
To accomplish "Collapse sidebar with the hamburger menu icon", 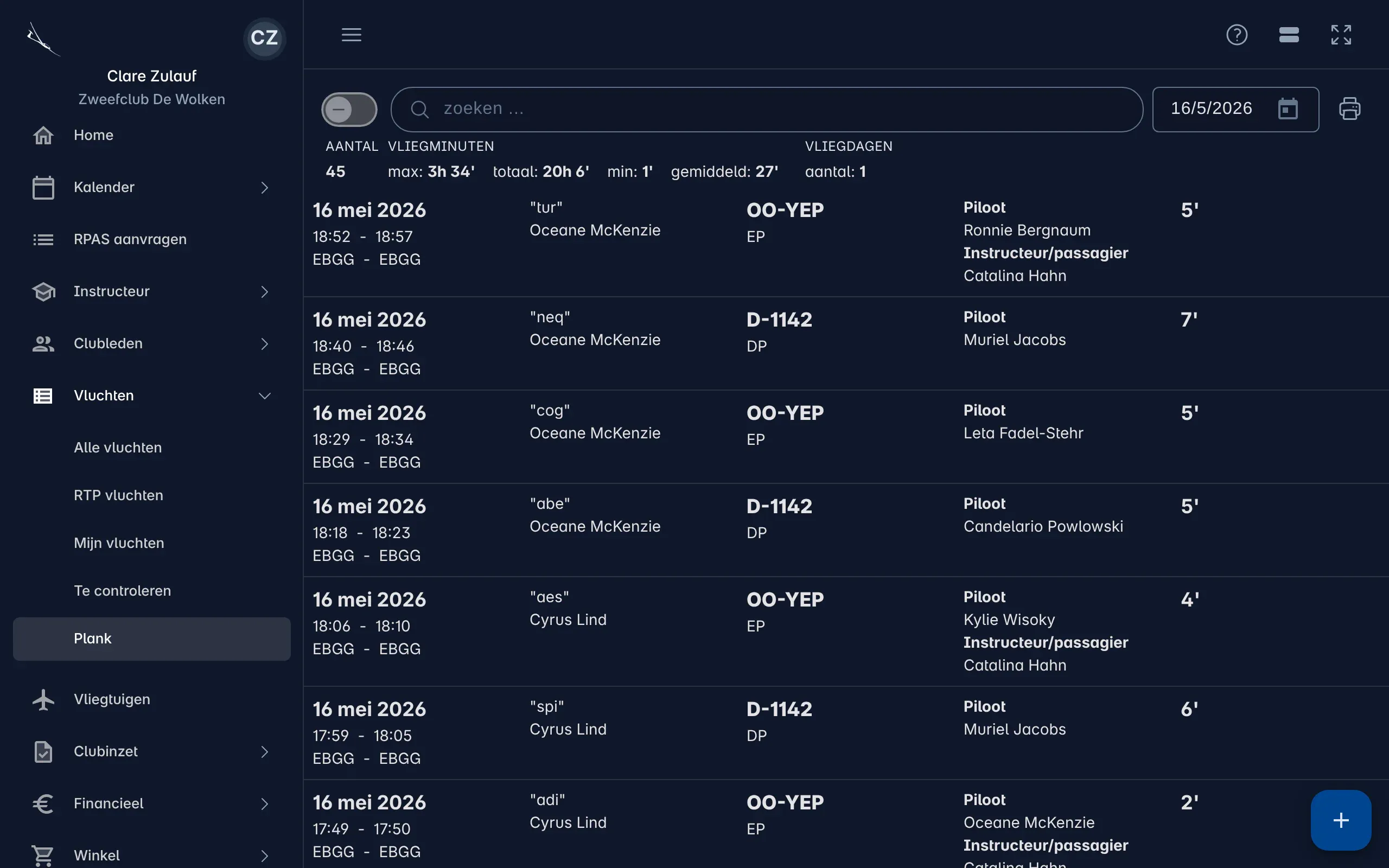I will [x=351, y=35].
